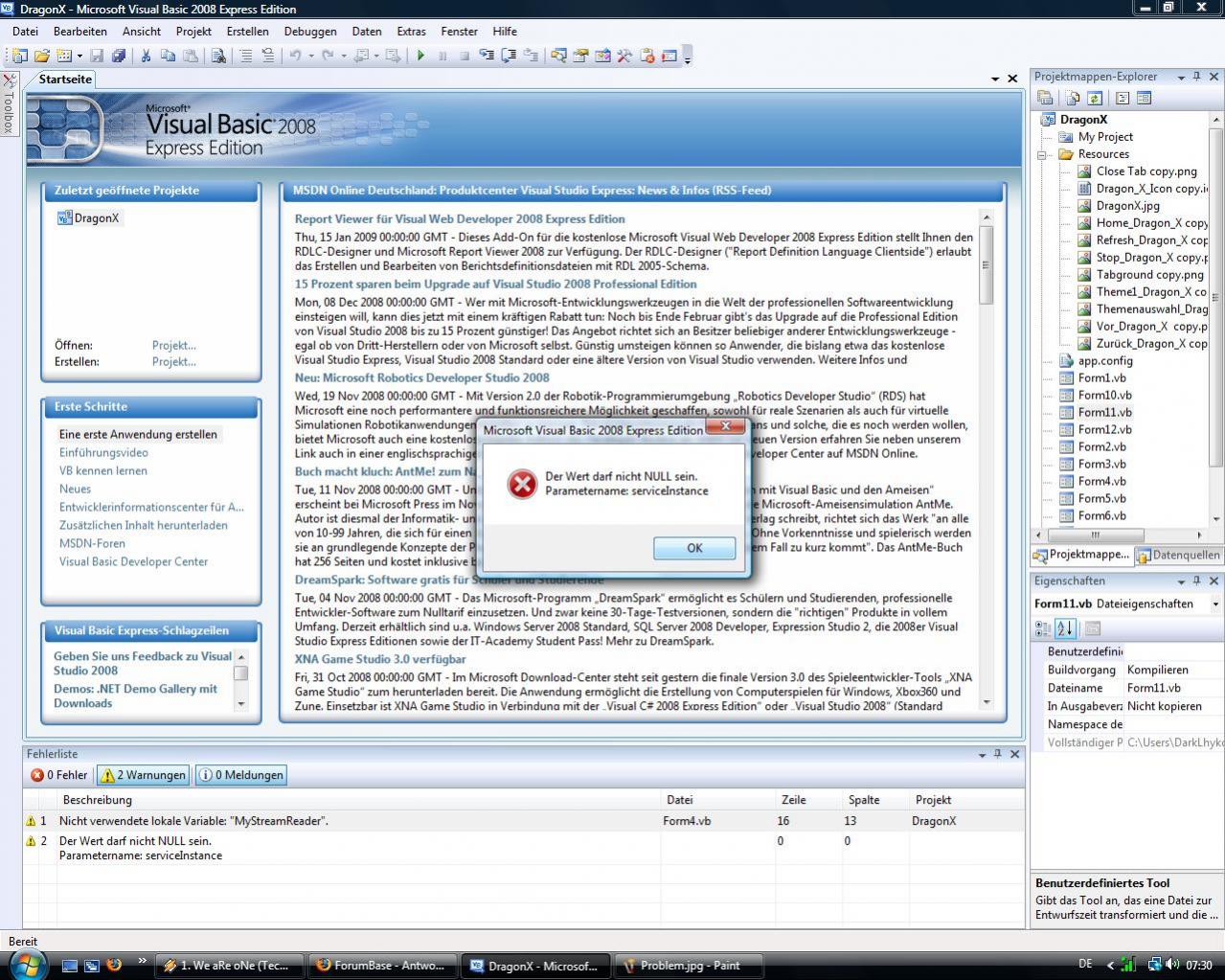Open Add New Item dropdown arrow in toolbar
The width and height of the screenshot is (1225, 980).
(79, 56)
